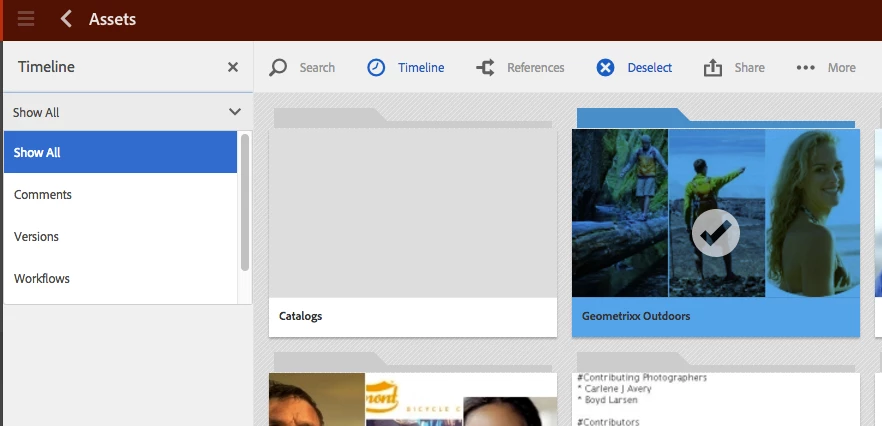Screen dimensions: 882x426
Task: Share asset using the Share label
Action: [x=750, y=68]
